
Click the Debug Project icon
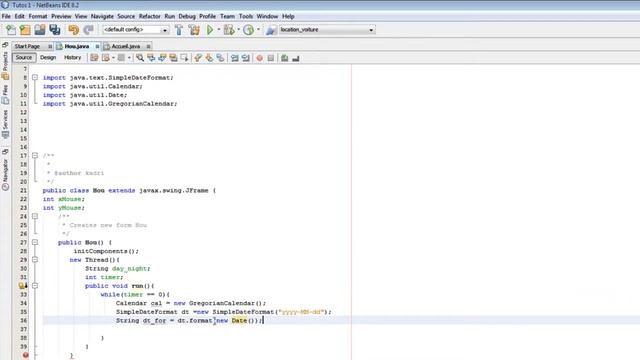pos(229,30)
